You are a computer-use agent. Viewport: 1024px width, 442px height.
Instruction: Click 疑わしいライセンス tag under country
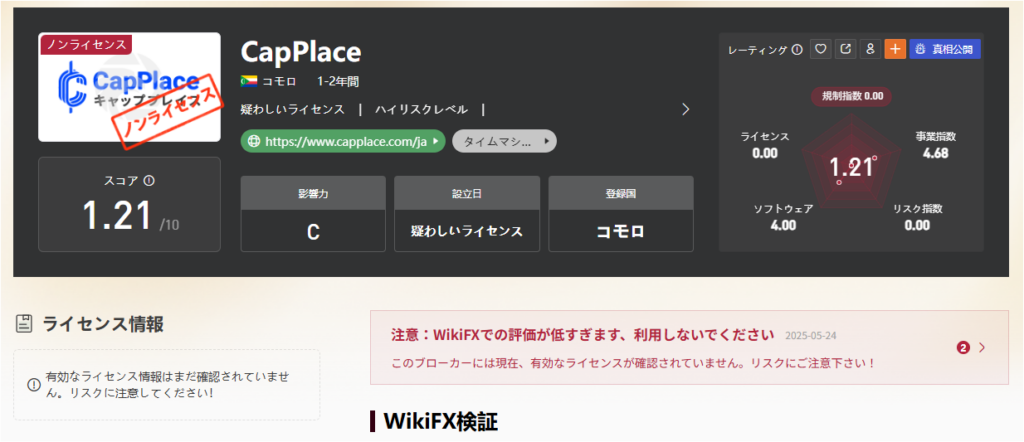(x=293, y=110)
